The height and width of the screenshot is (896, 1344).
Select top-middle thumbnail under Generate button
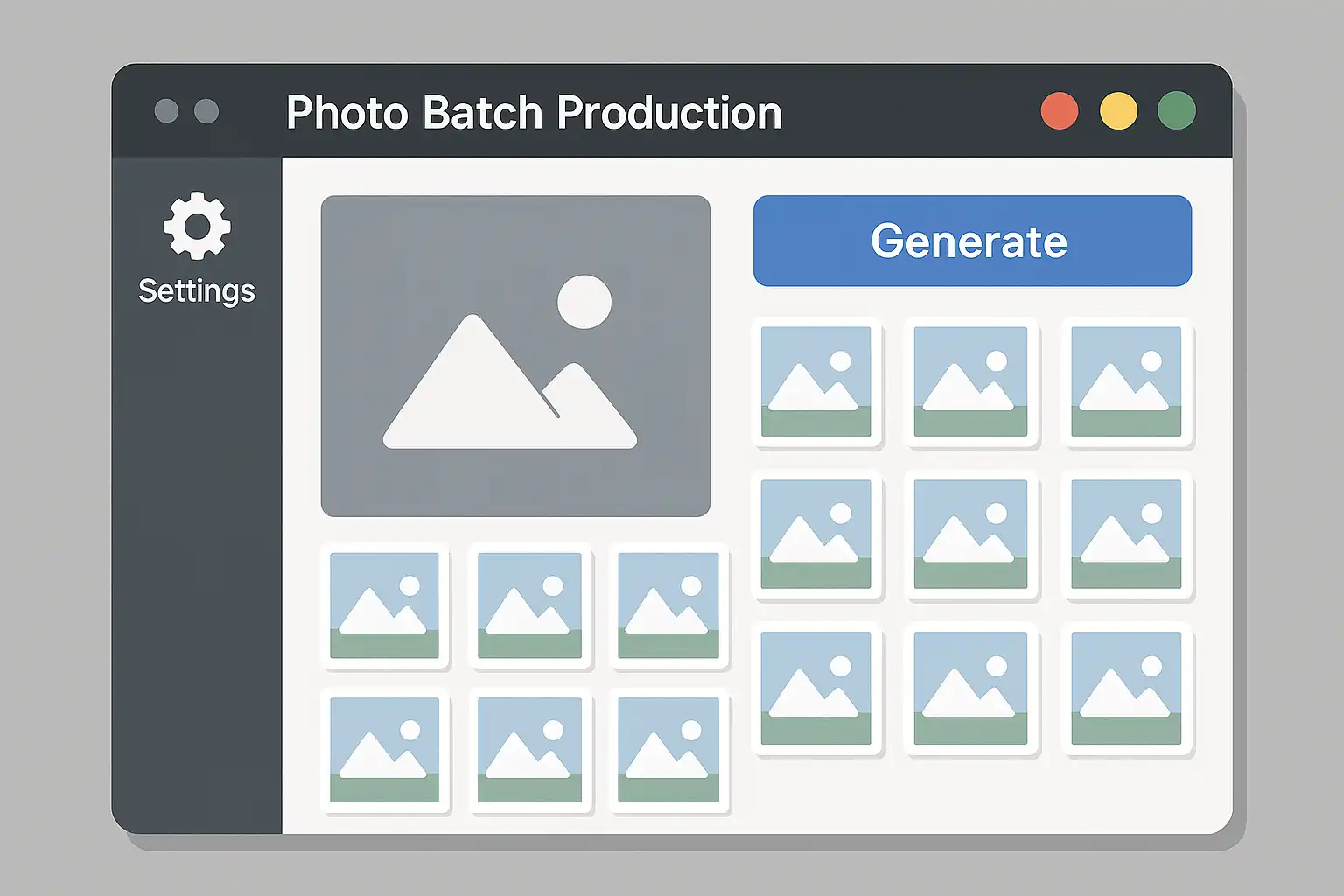[x=970, y=382]
